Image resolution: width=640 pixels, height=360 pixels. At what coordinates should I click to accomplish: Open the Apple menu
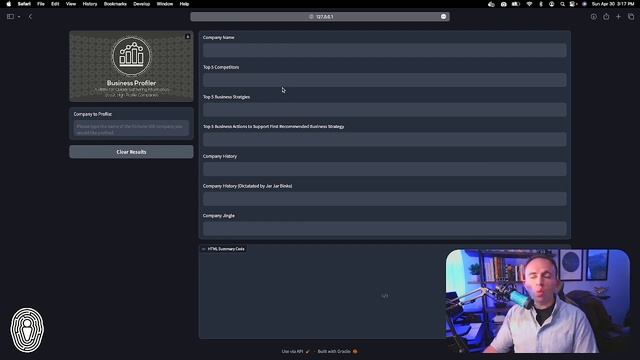(x=9, y=4)
